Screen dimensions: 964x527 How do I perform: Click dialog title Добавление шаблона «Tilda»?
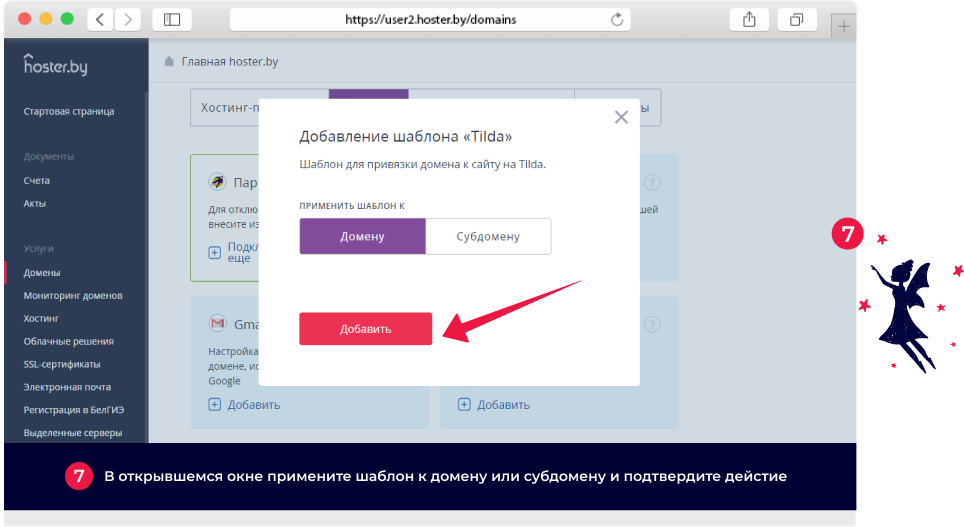pyautogui.click(x=405, y=137)
